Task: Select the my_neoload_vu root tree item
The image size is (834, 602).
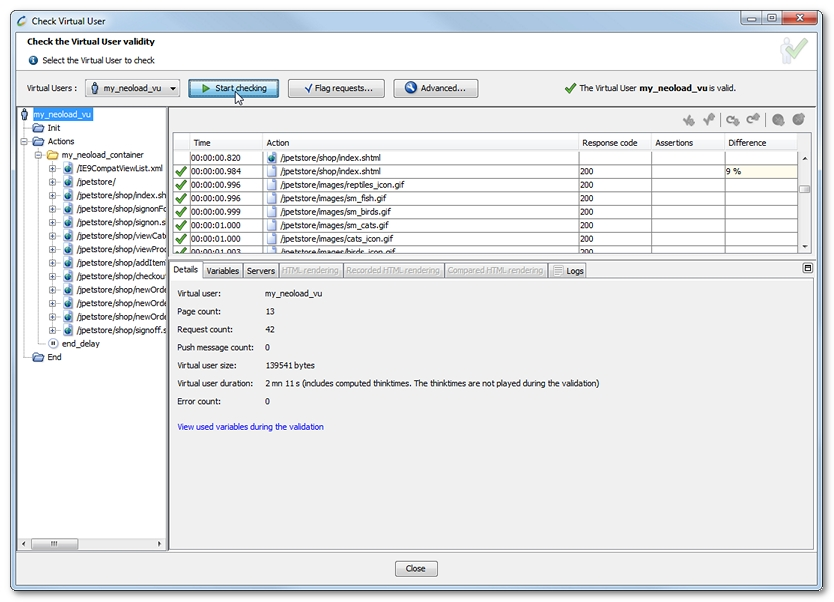Action: click(62, 114)
